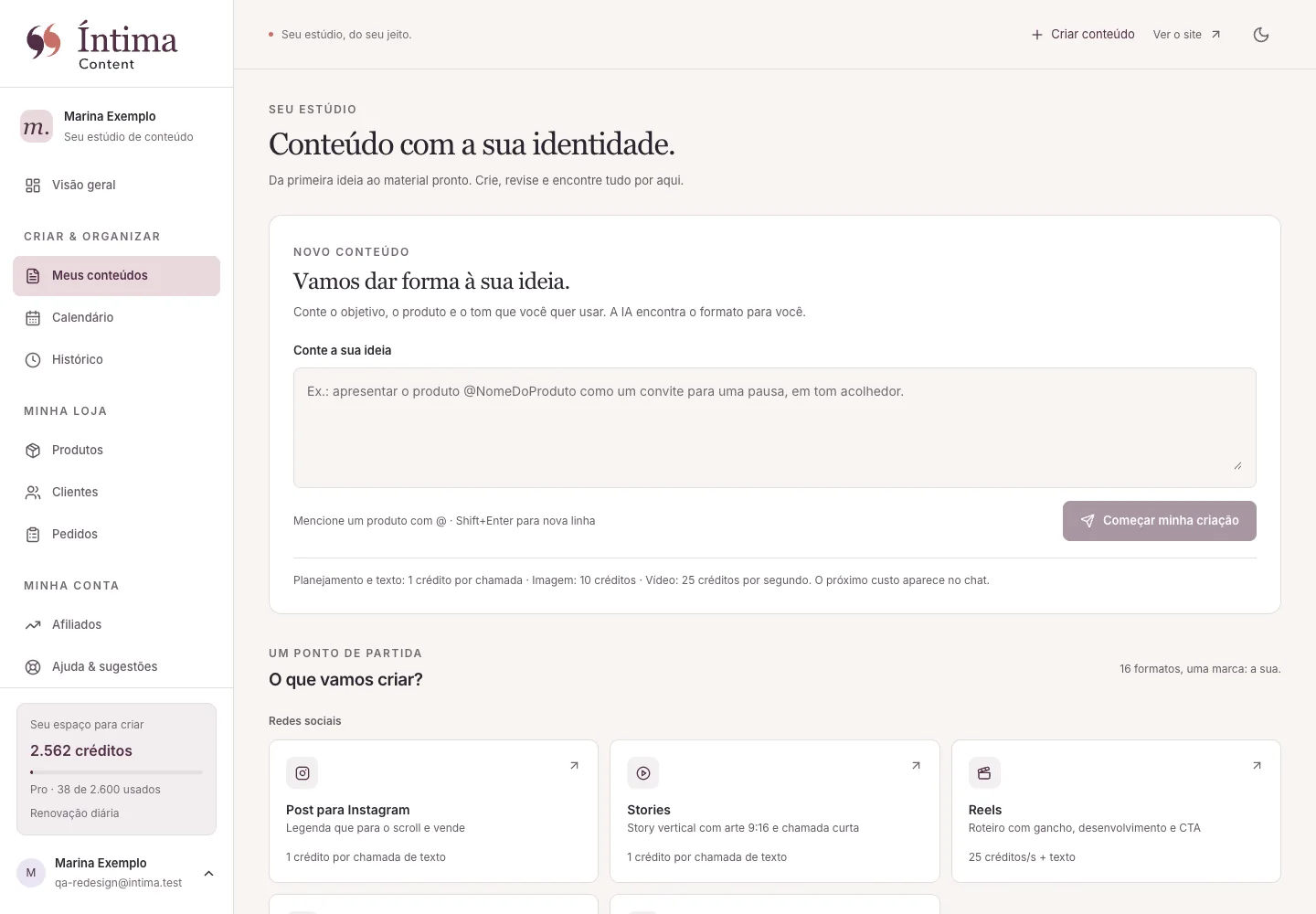Click the Produtos box icon
The width and height of the screenshot is (1316, 914).
click(x=33, y=451)
